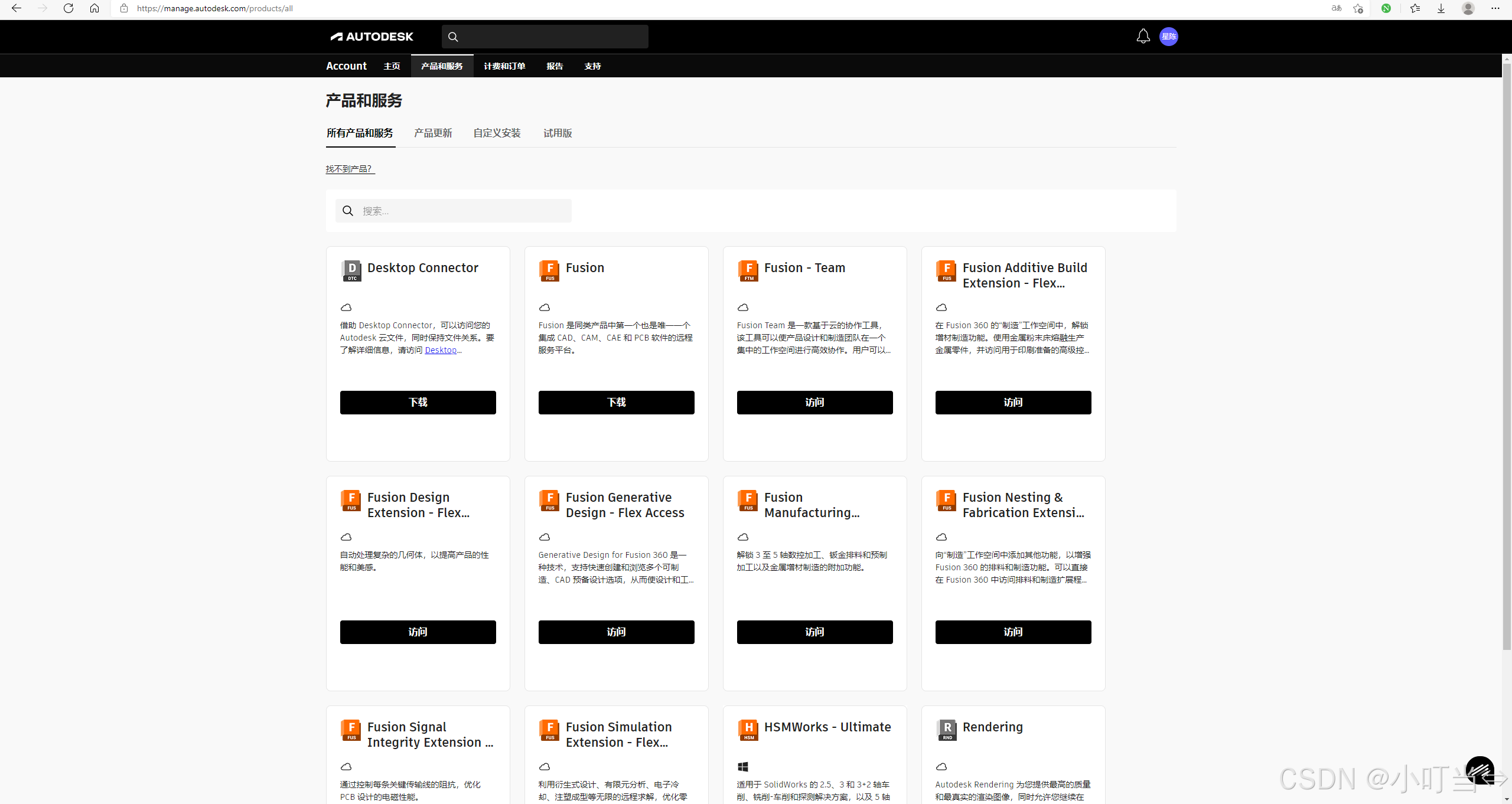Switch to the 产品更新 tab

(433, 133)
